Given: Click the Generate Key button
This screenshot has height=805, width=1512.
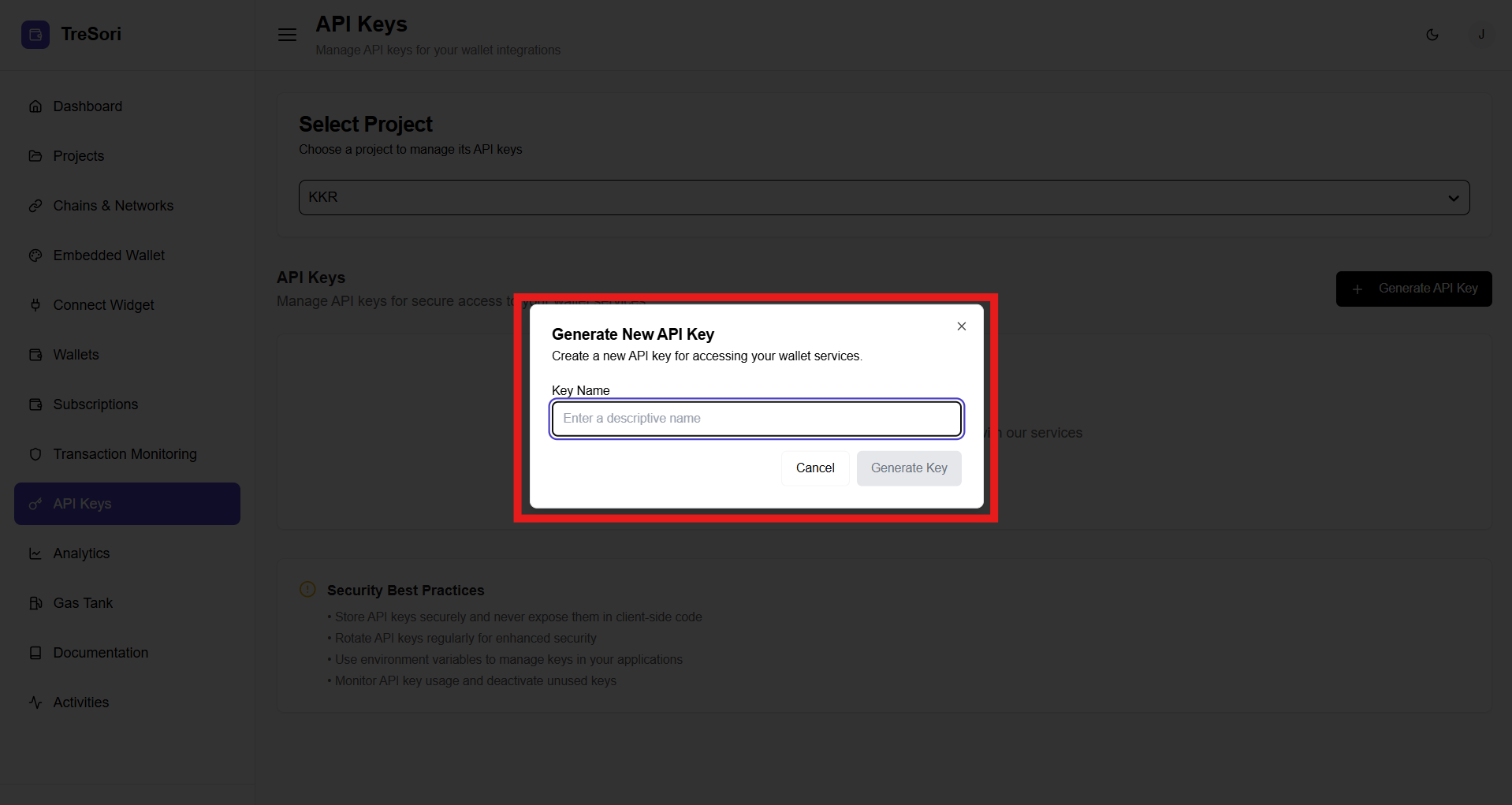Looking at the screenshot, I should pos(909,468).
